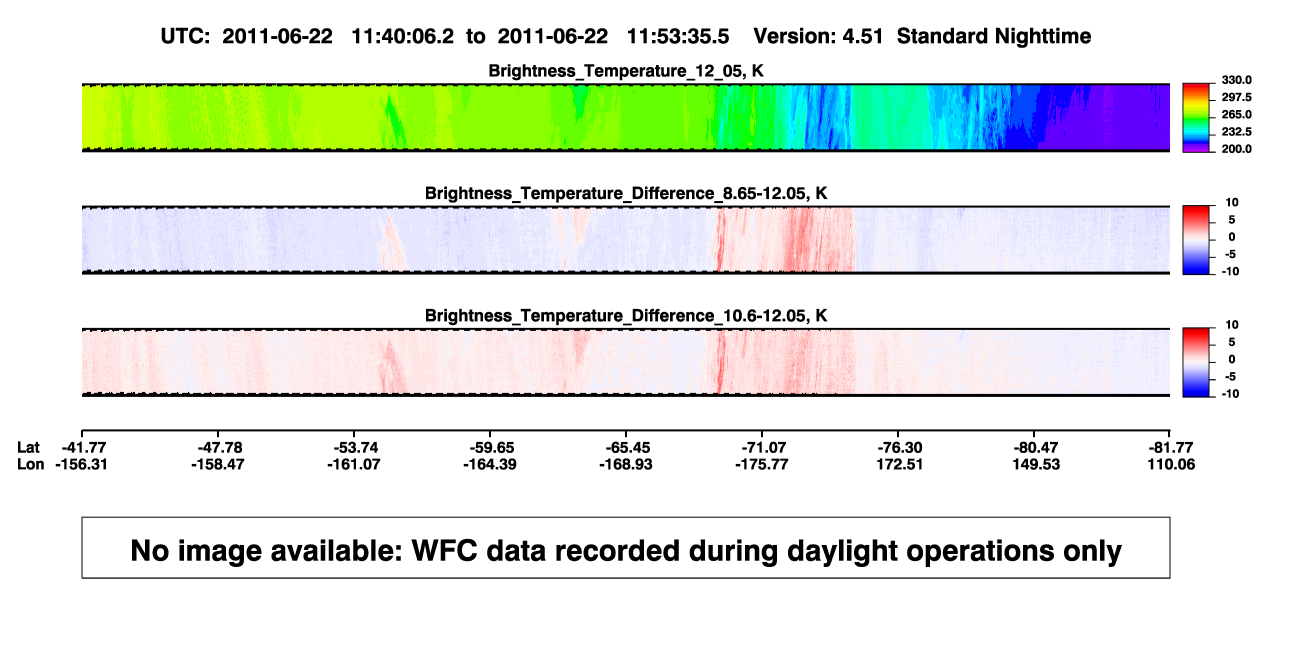Click the latitude value -71.07
1300x667 pixels.
pos(762,447)
